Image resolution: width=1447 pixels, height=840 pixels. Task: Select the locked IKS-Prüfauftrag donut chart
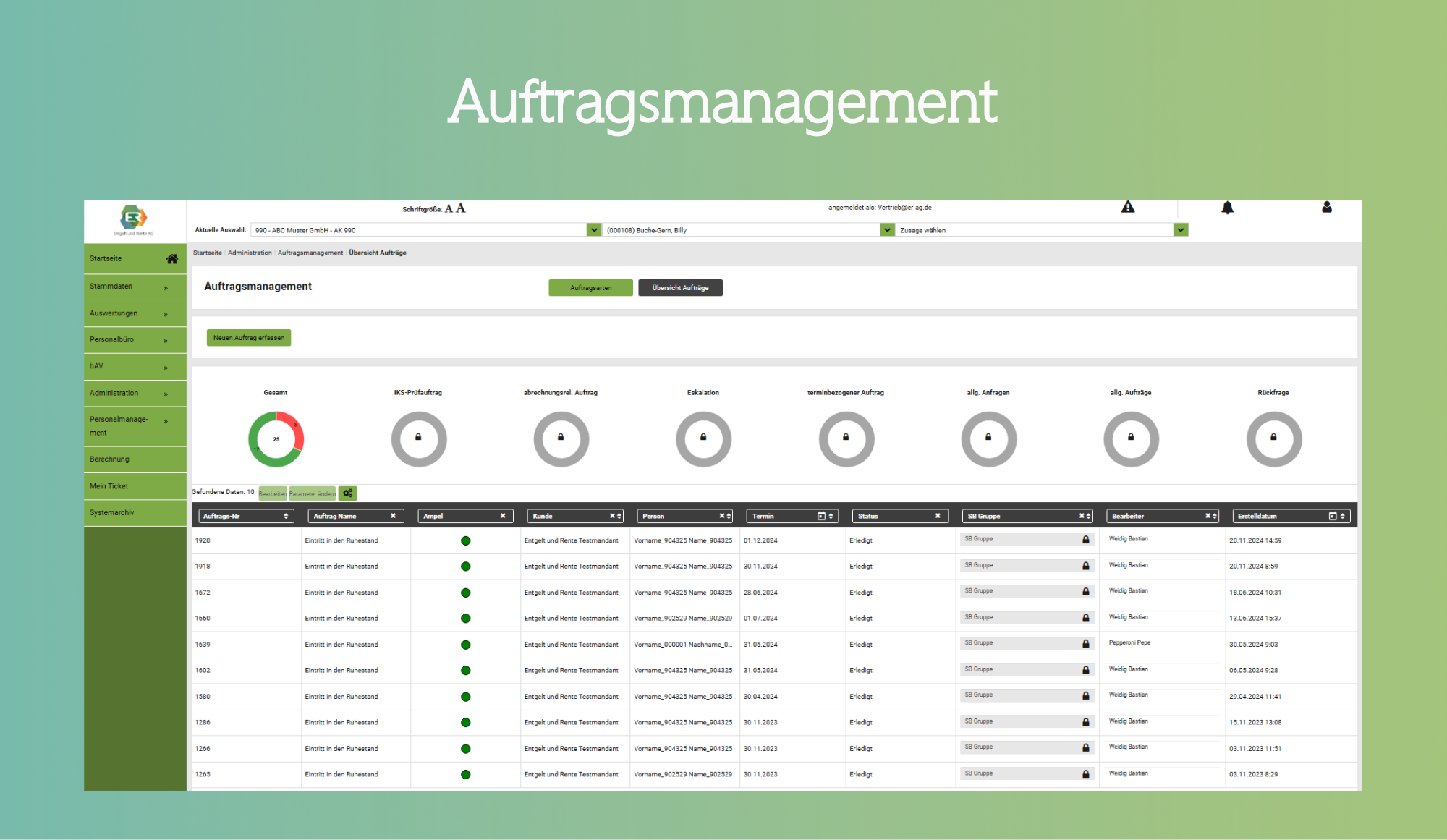tap(418, 439)
